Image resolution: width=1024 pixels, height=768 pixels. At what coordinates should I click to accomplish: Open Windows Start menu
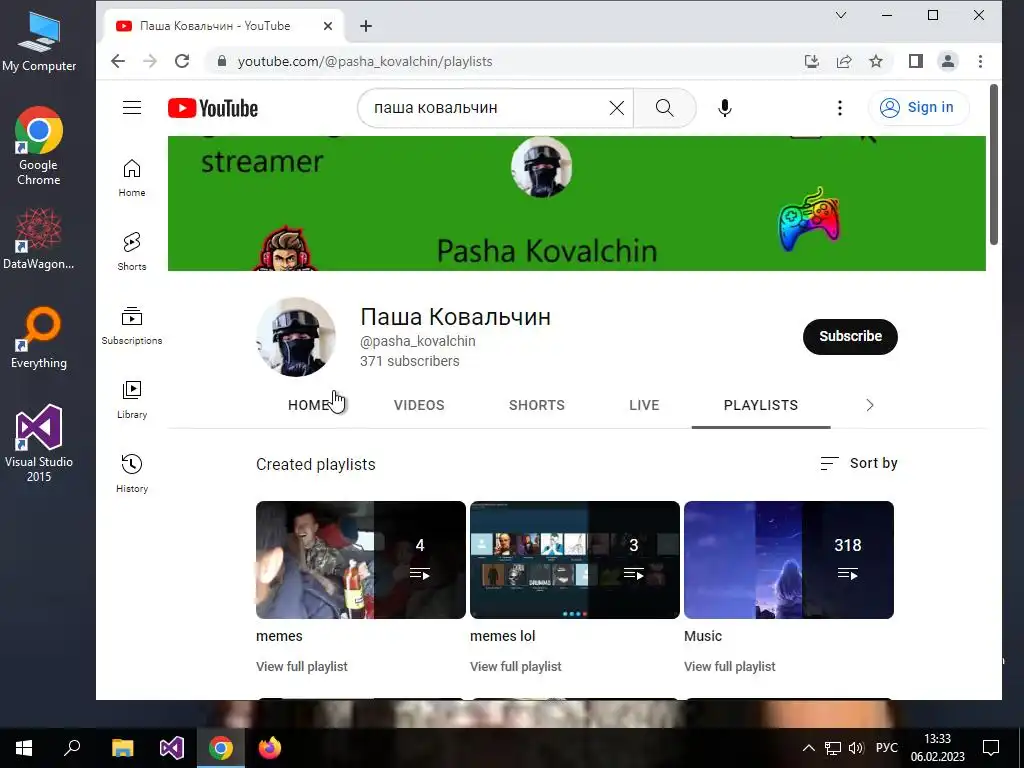click(24, 748)
